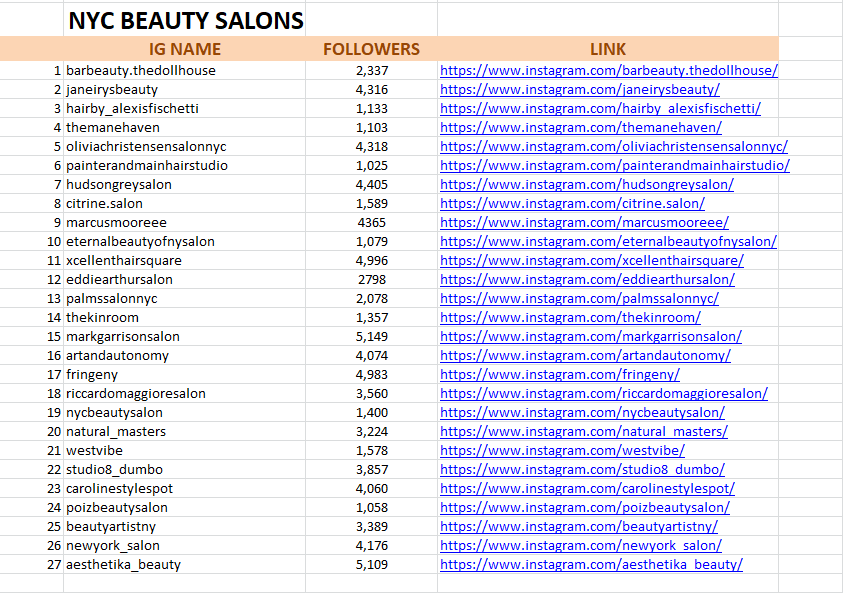Select the painterandmainhairstudio name cell
843x593 pixels.
(x=184, y=166)
